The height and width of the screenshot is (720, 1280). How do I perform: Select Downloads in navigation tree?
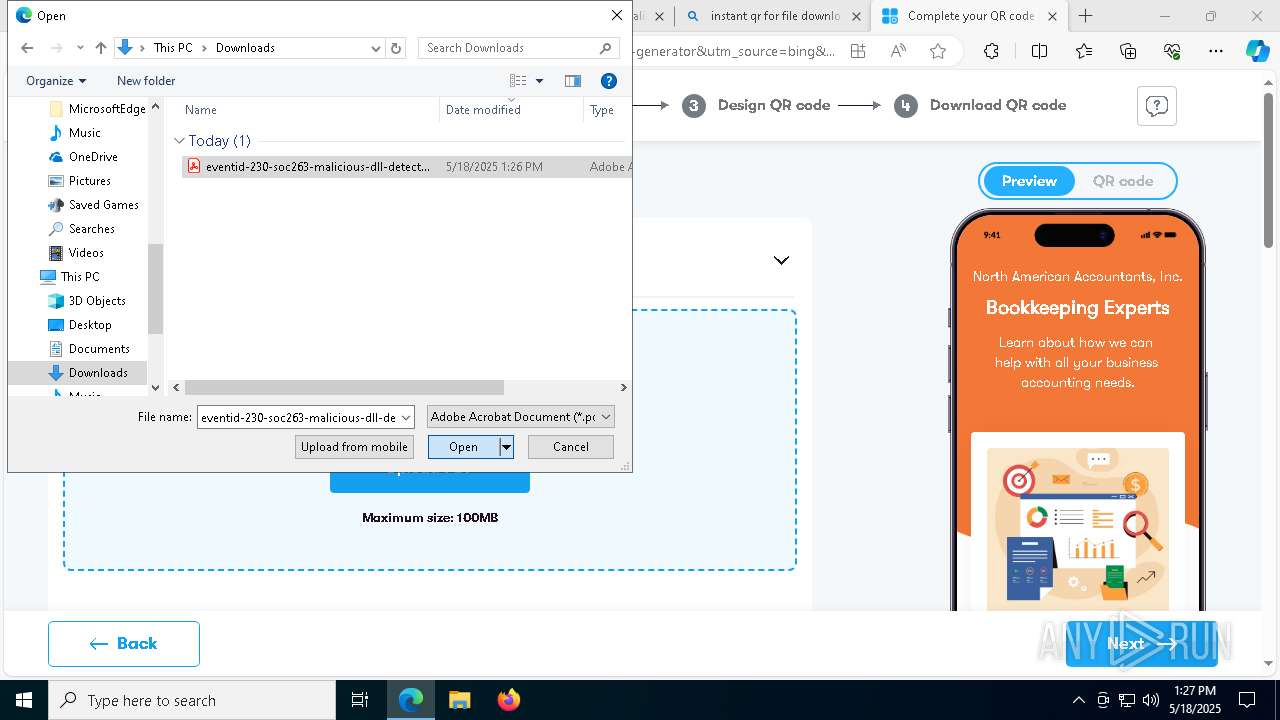(98, 373)
